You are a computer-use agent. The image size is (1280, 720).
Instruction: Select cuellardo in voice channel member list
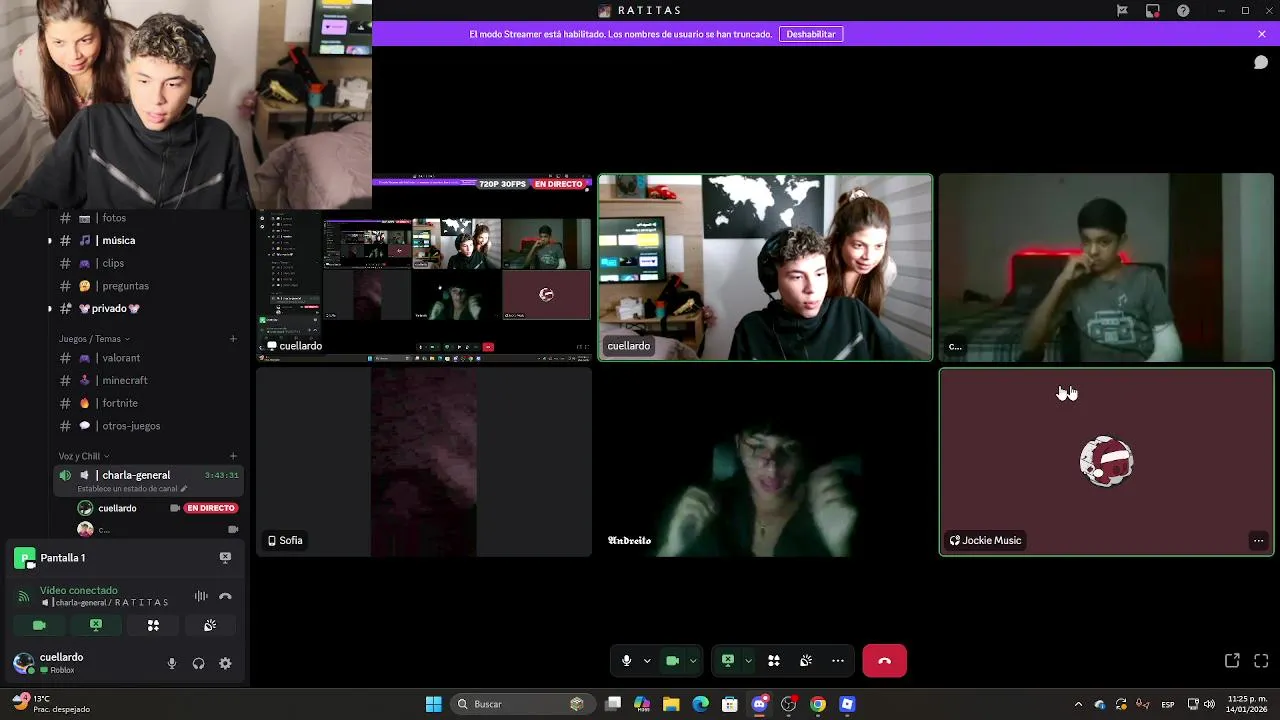pyautogui.click(x=117, y=508)
